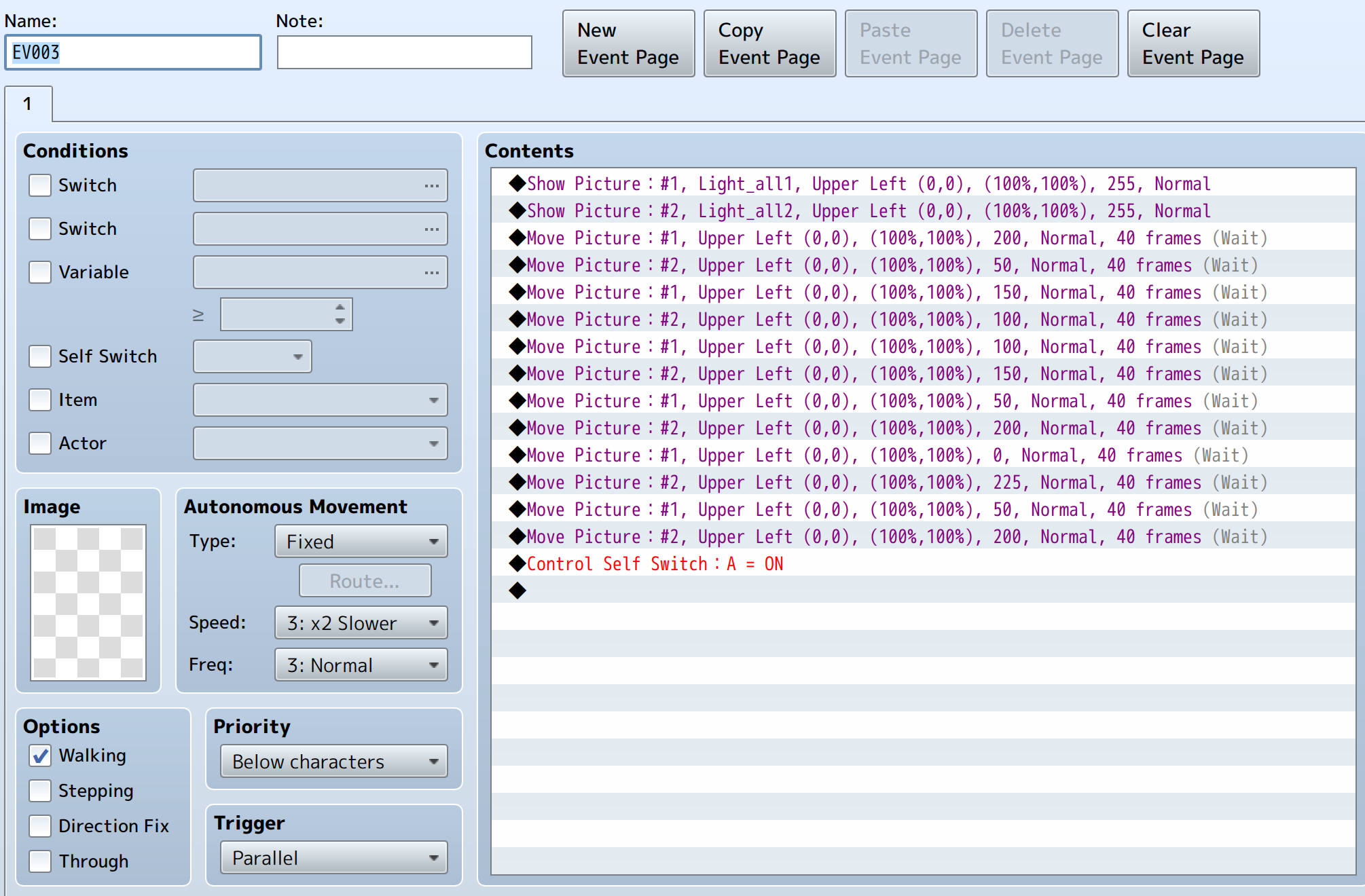Open the Trigger dropdown set to Parallel
The width and height of the screenshot is (1365, 896).
334,858
